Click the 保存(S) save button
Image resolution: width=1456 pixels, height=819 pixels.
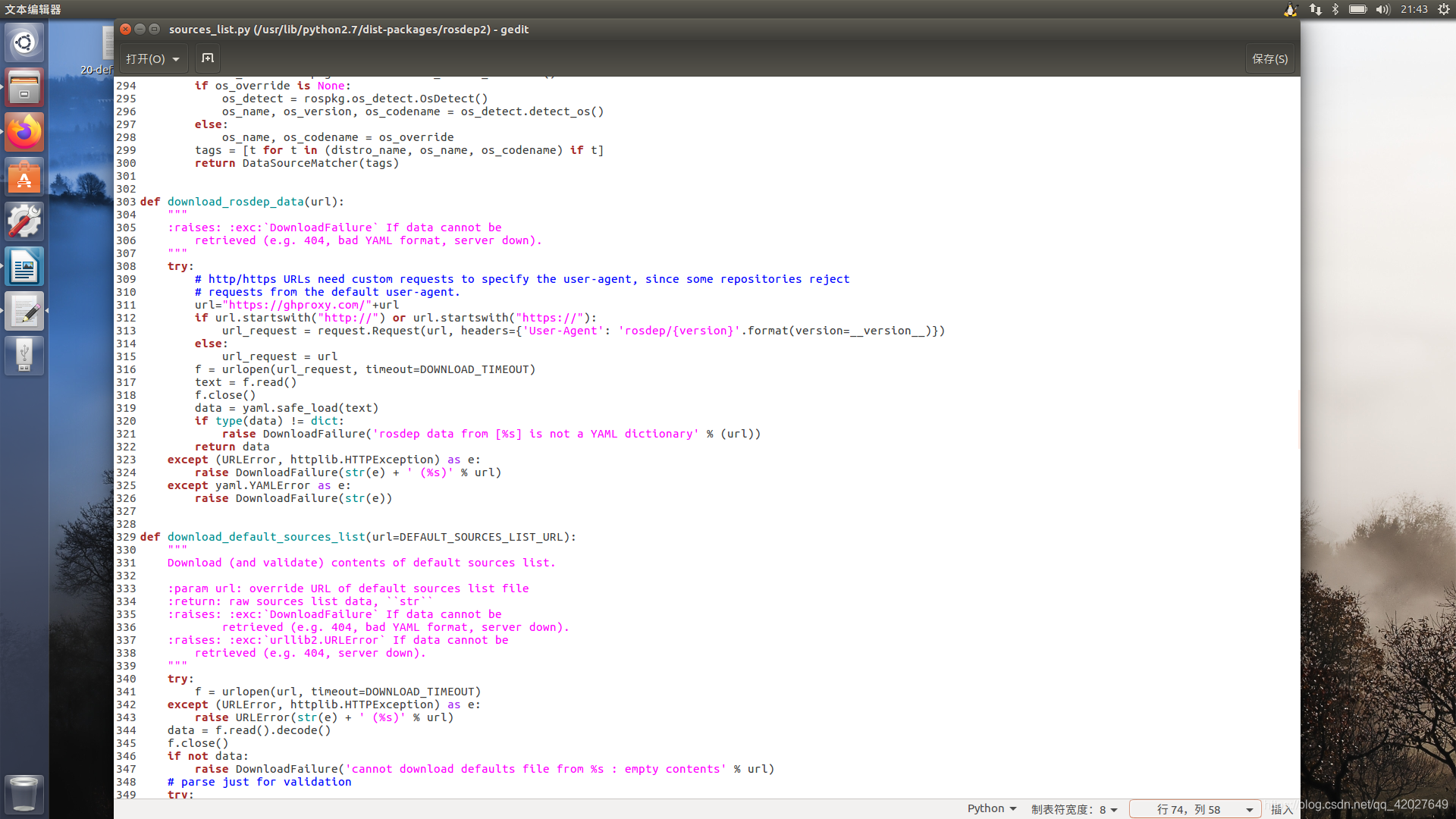click(1269, 58)
